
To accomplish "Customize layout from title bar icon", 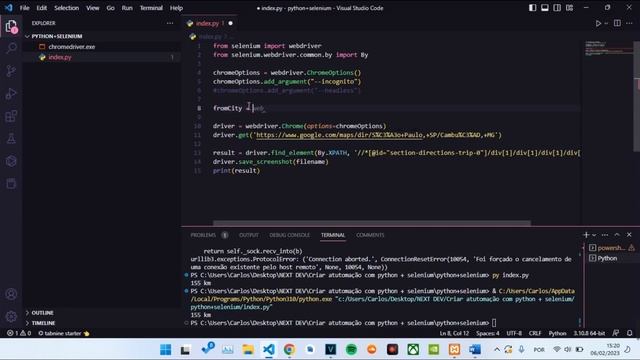I will [x=569, y=8].
